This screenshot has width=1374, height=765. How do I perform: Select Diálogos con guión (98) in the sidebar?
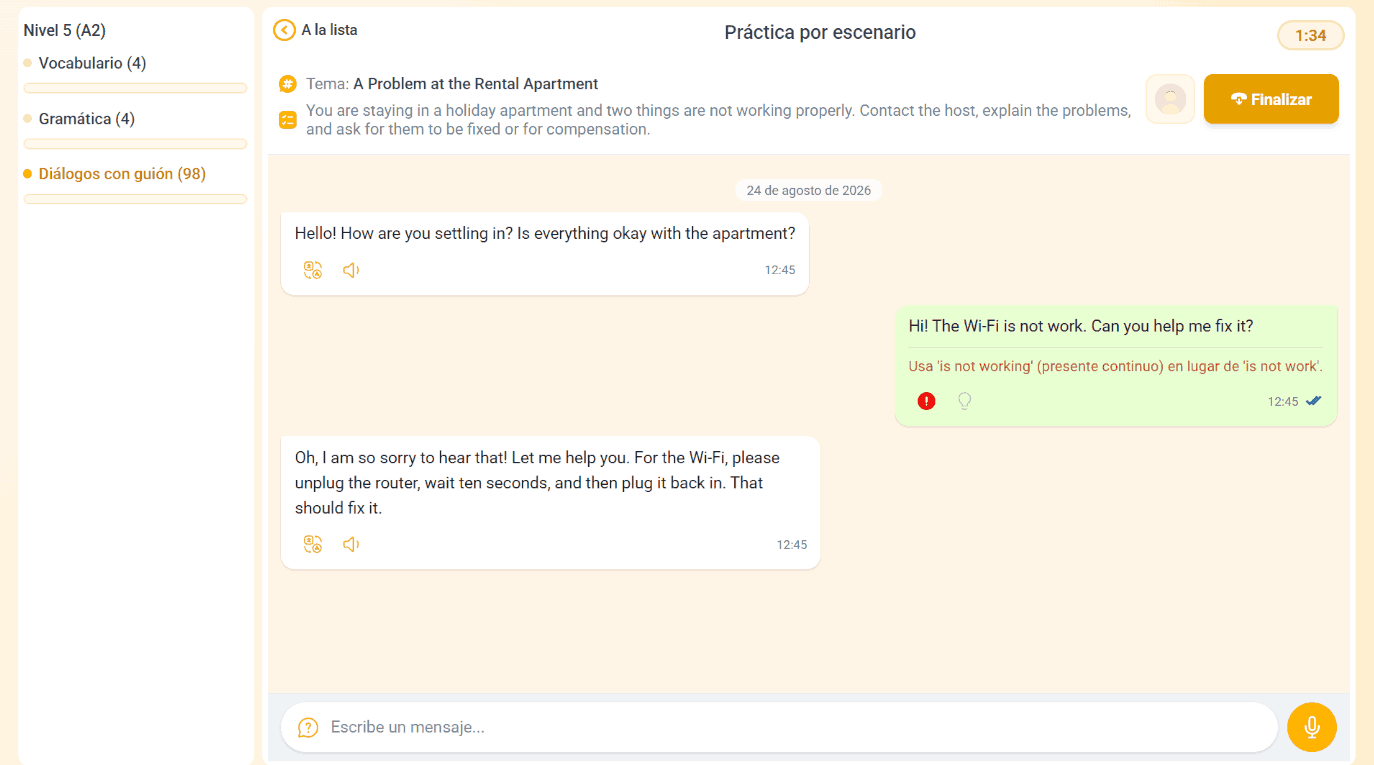click(x=122, y=174)
